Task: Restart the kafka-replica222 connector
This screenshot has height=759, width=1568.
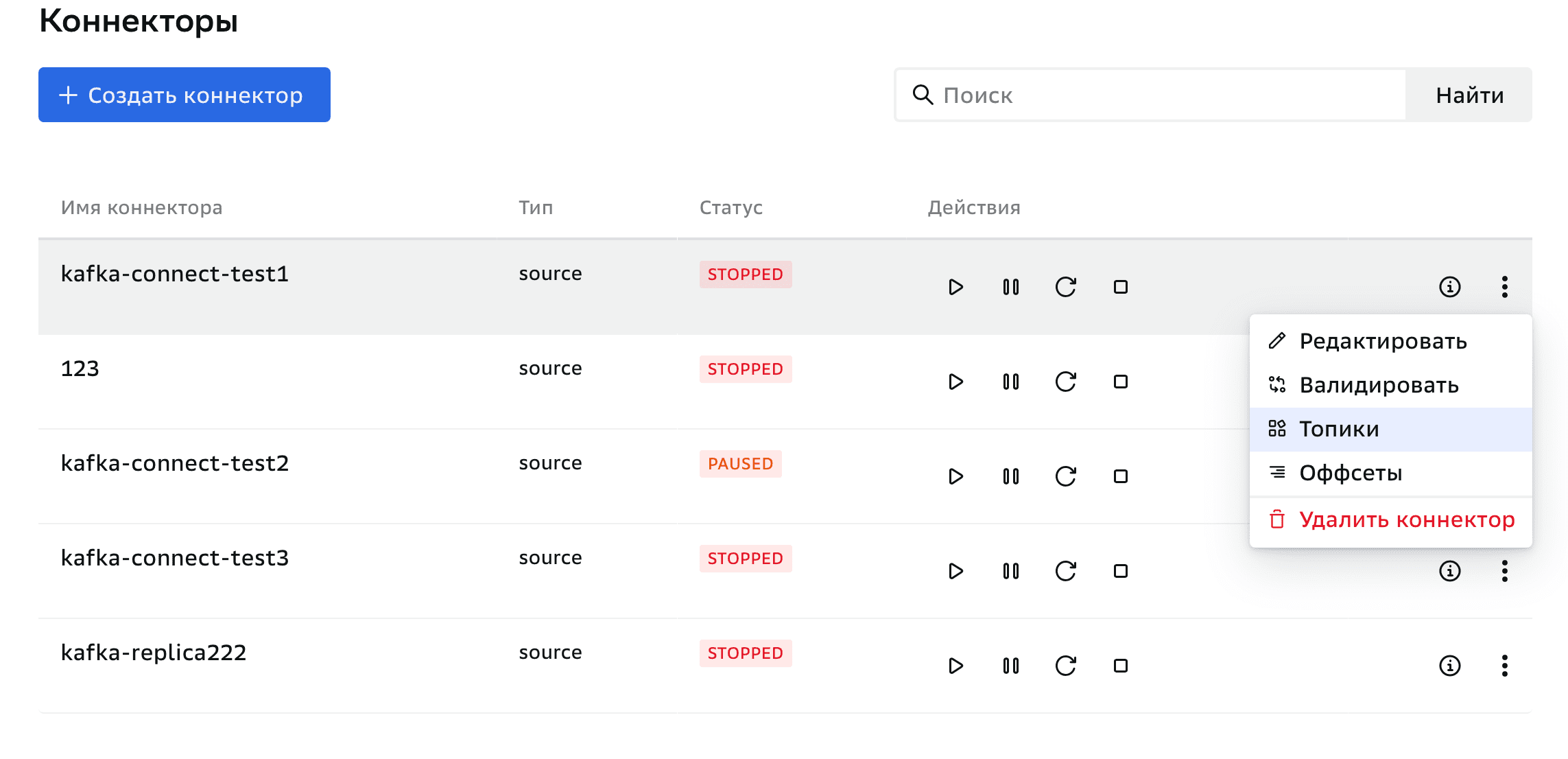Action: 1065,666
